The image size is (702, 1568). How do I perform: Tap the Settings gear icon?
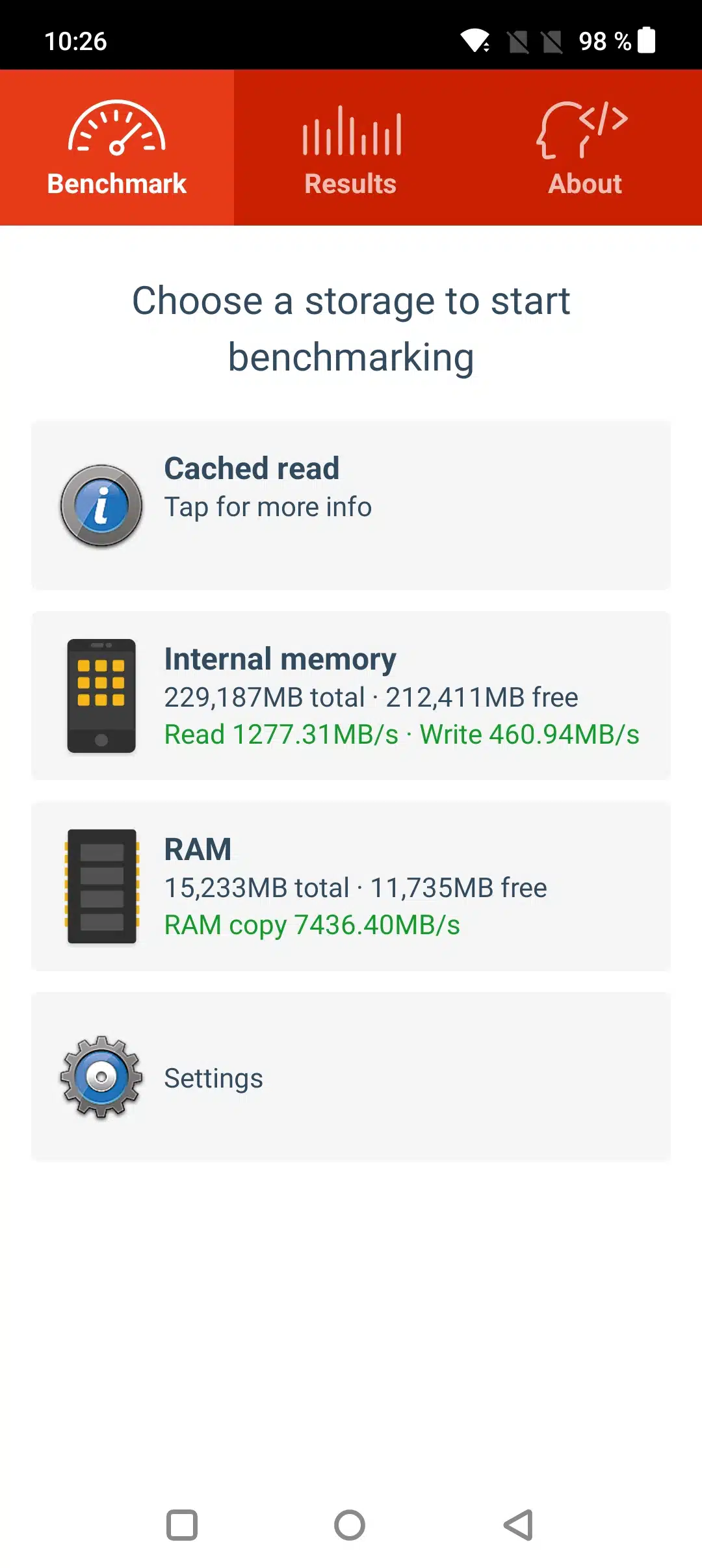point(101,1077)
